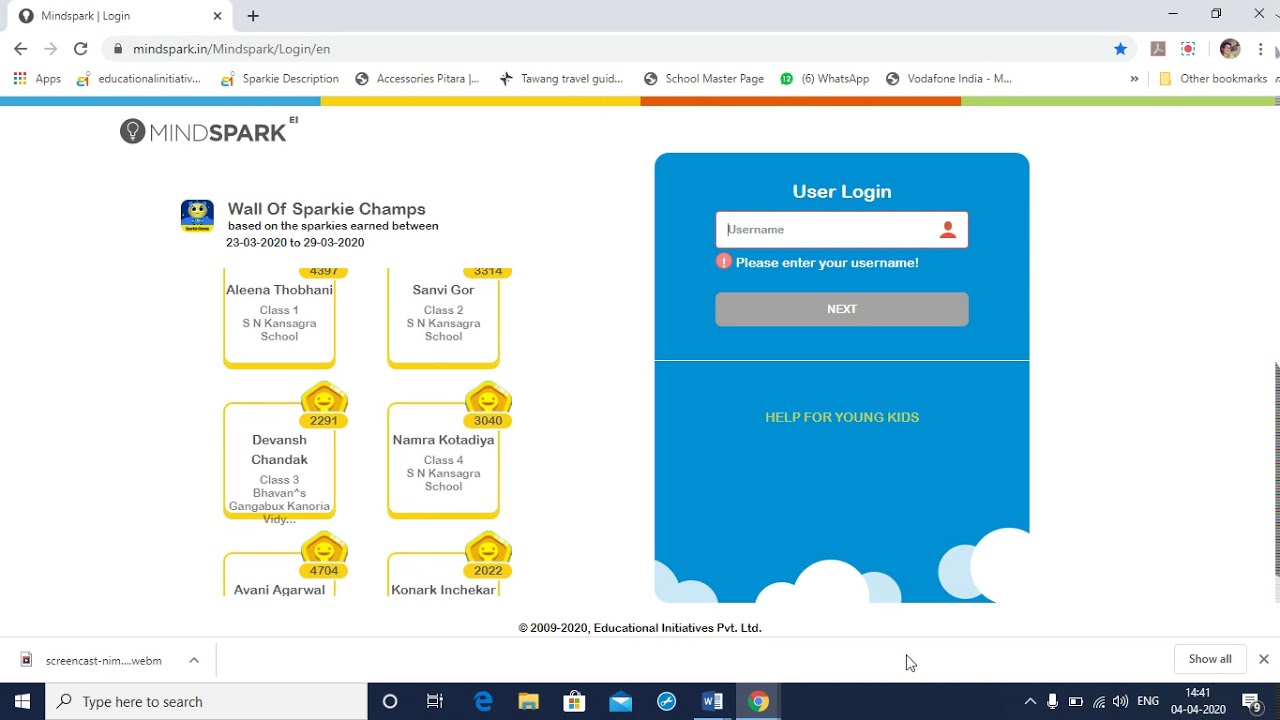Click Namra Kotadiya name
The image size is (1280, 720).
click(x=443, y=440)
